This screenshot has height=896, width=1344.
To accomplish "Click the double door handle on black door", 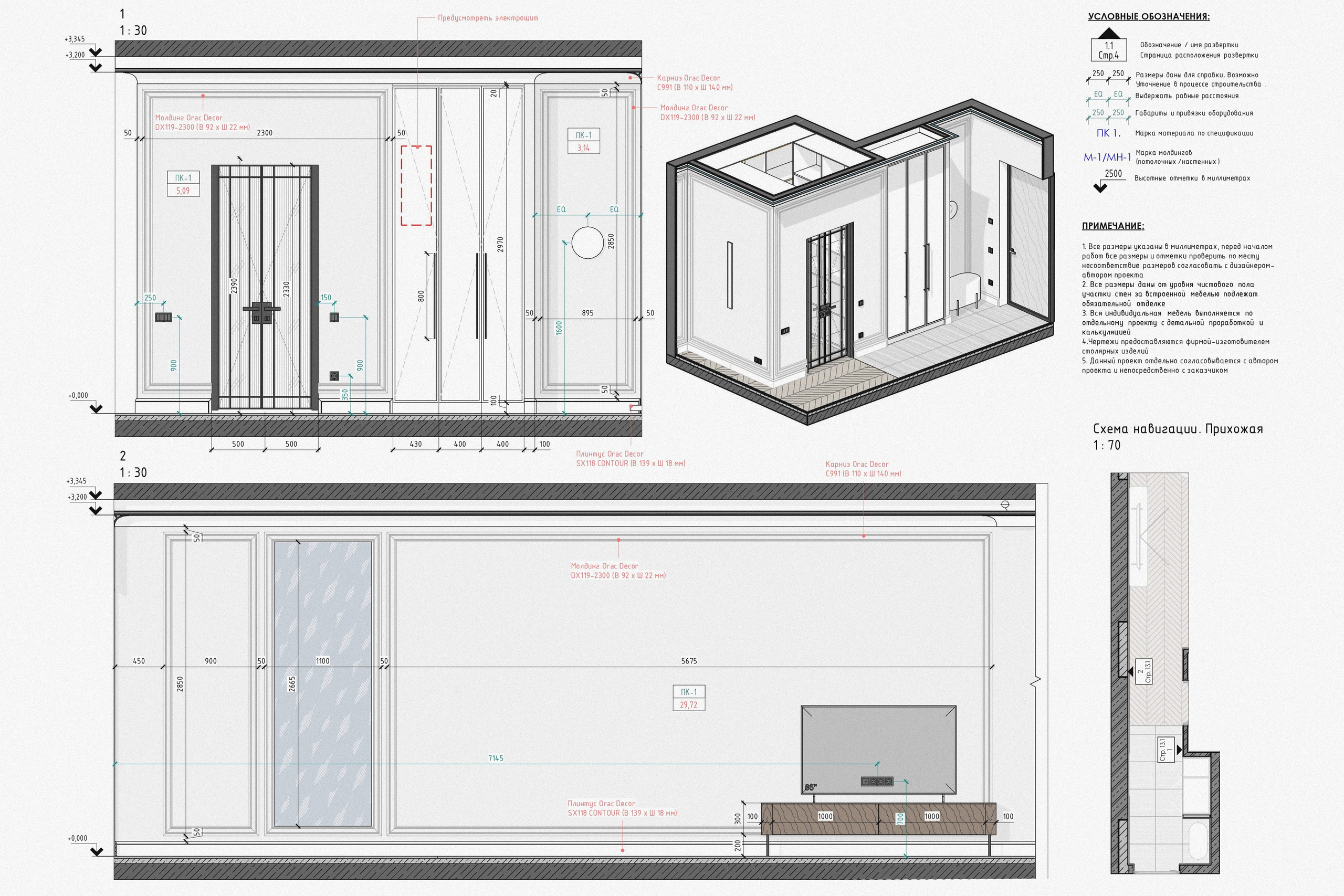I will tap(262, 312).
